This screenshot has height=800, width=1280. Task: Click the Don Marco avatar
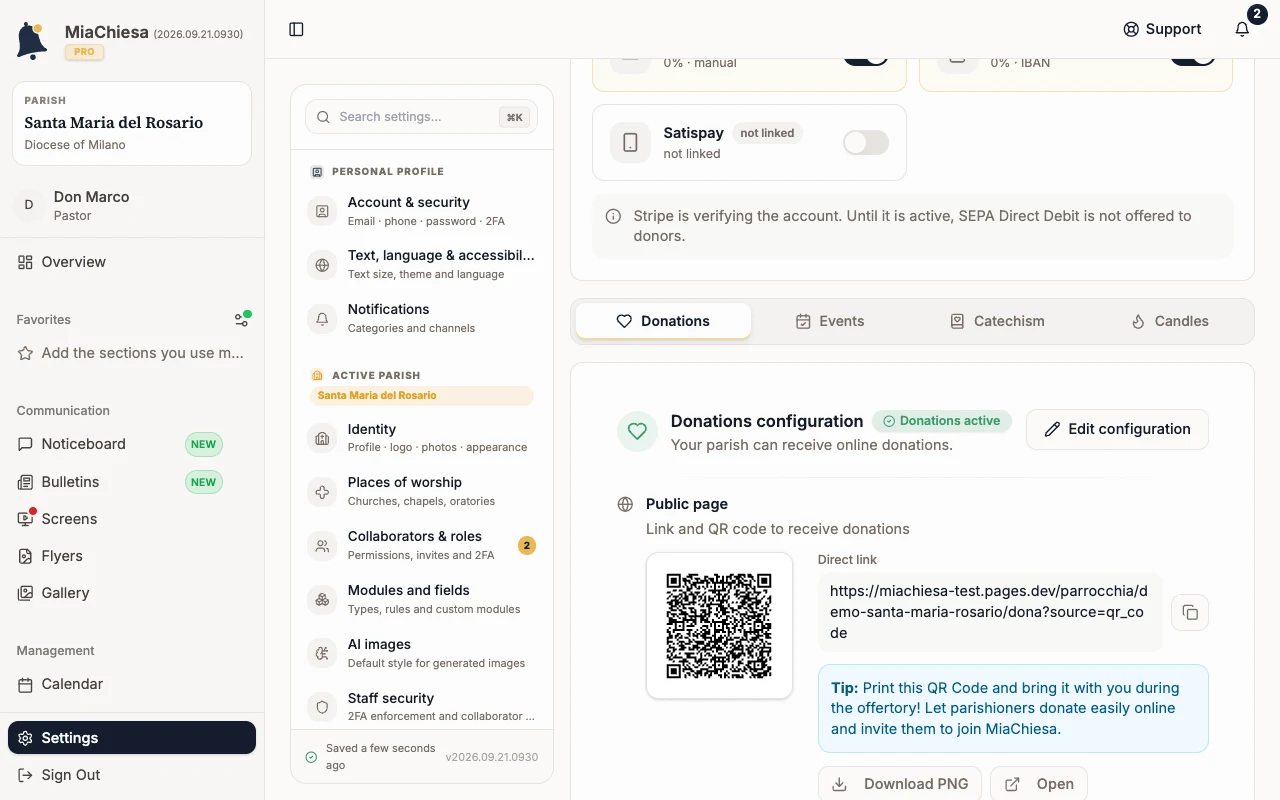click(28, 205)
